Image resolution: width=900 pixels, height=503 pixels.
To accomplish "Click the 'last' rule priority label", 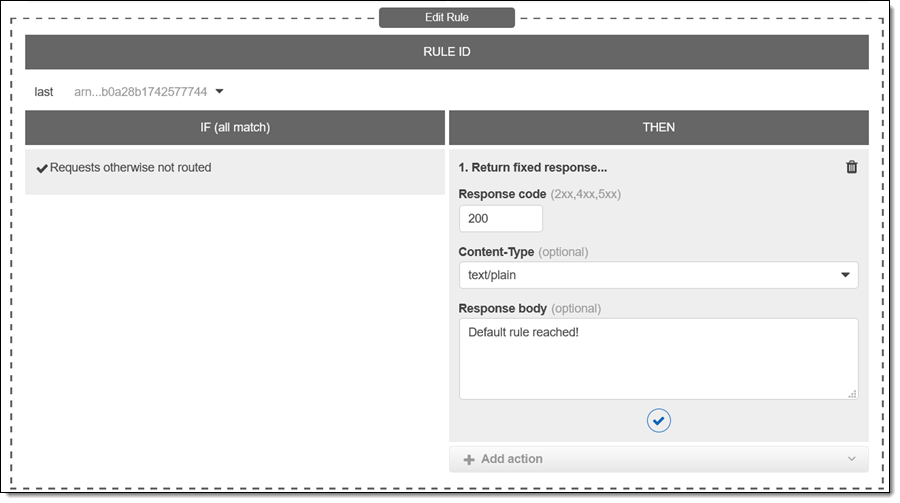I will (44, 92).
